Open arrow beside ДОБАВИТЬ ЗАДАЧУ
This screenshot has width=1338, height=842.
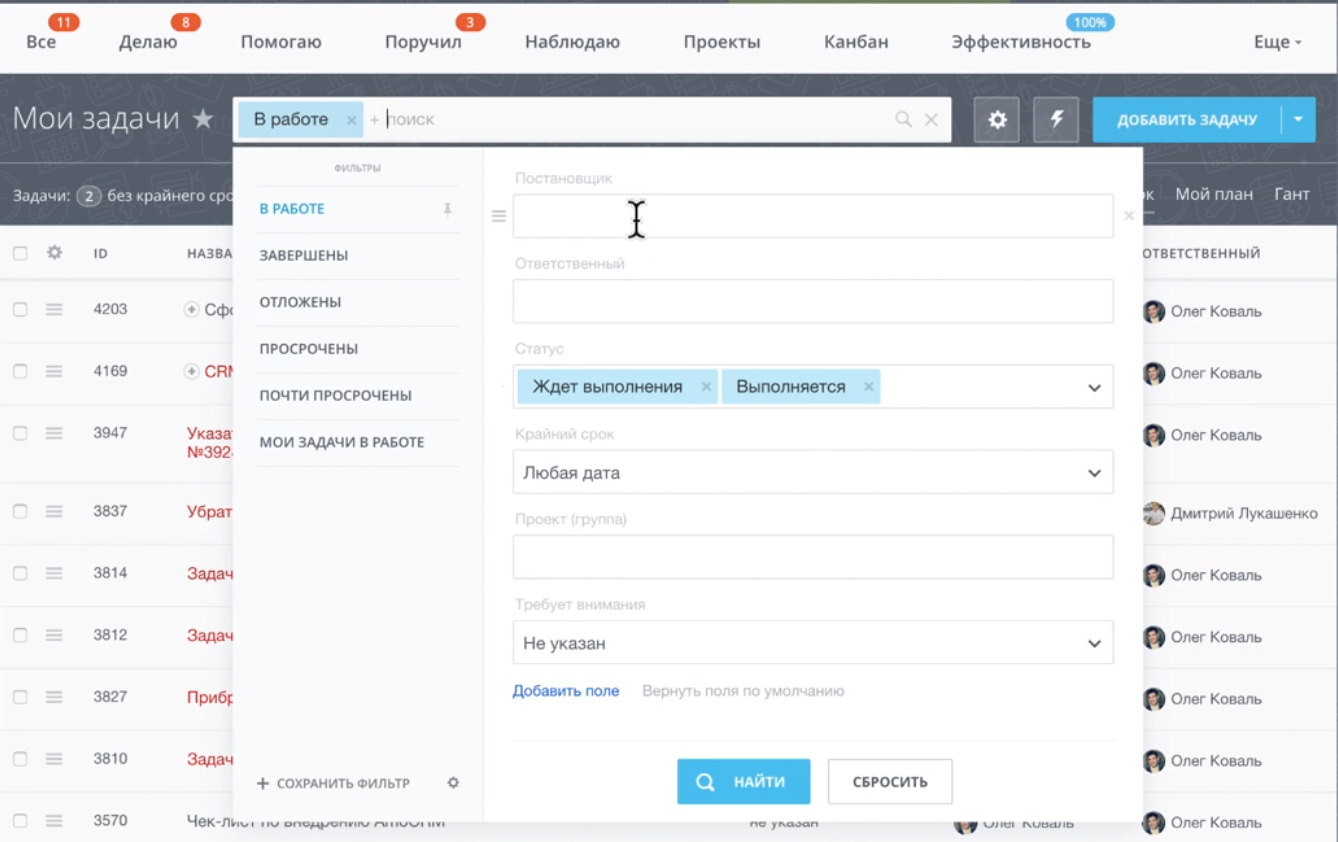click(x=1298, y=120)
